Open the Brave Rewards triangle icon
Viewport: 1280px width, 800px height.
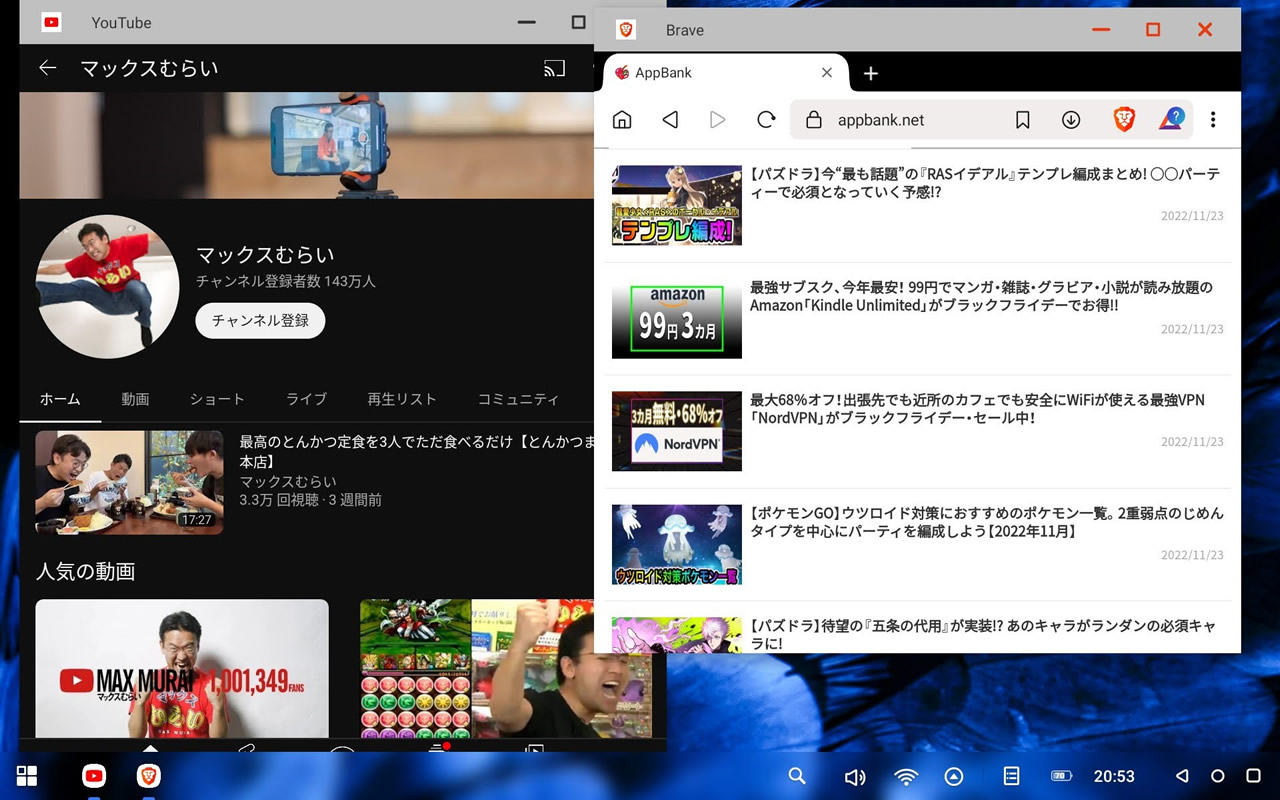pos(1172,120)
